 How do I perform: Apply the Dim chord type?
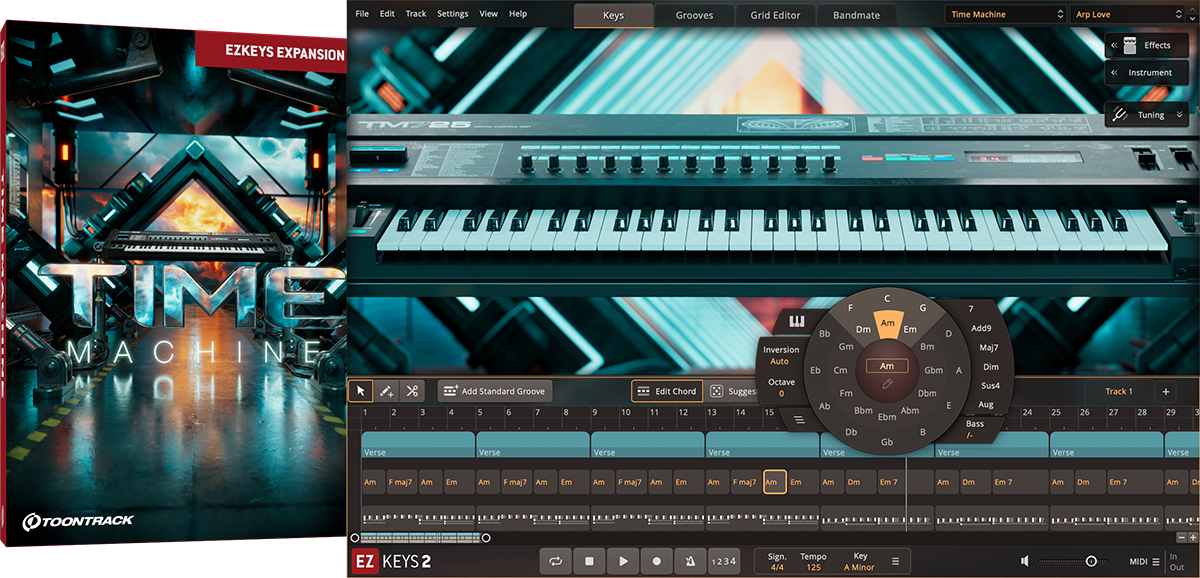tap(990, 366)
